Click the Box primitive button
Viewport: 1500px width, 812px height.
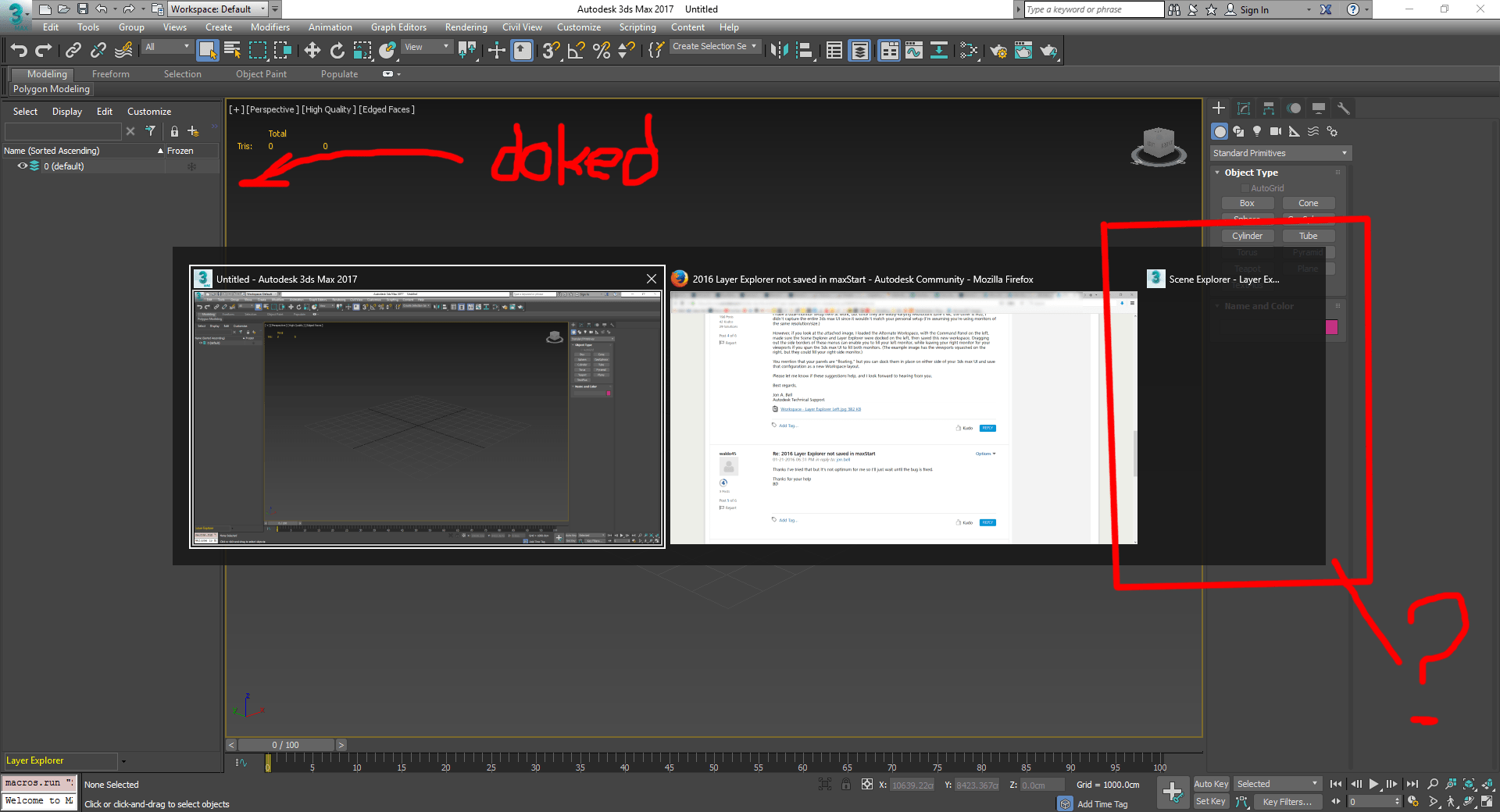click(x=1247, y=203)
